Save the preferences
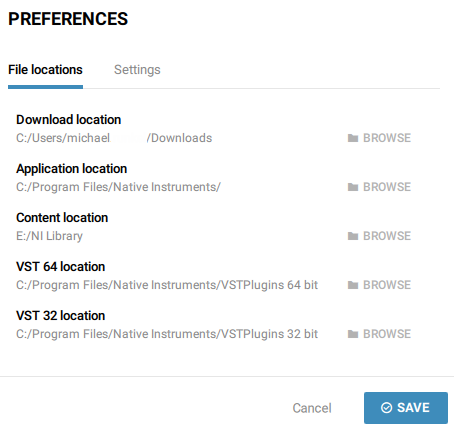 pyautogui.click(x=406, y=408)
